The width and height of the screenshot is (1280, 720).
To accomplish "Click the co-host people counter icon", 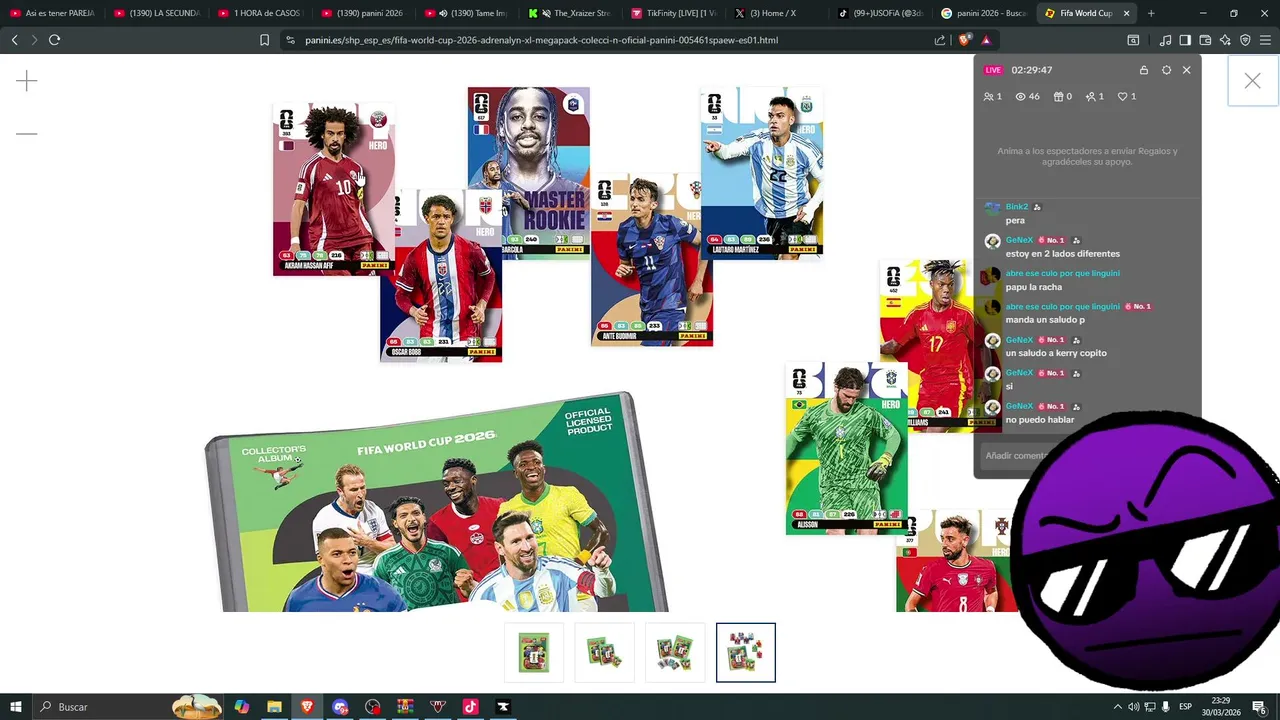I will coord(993,97).
